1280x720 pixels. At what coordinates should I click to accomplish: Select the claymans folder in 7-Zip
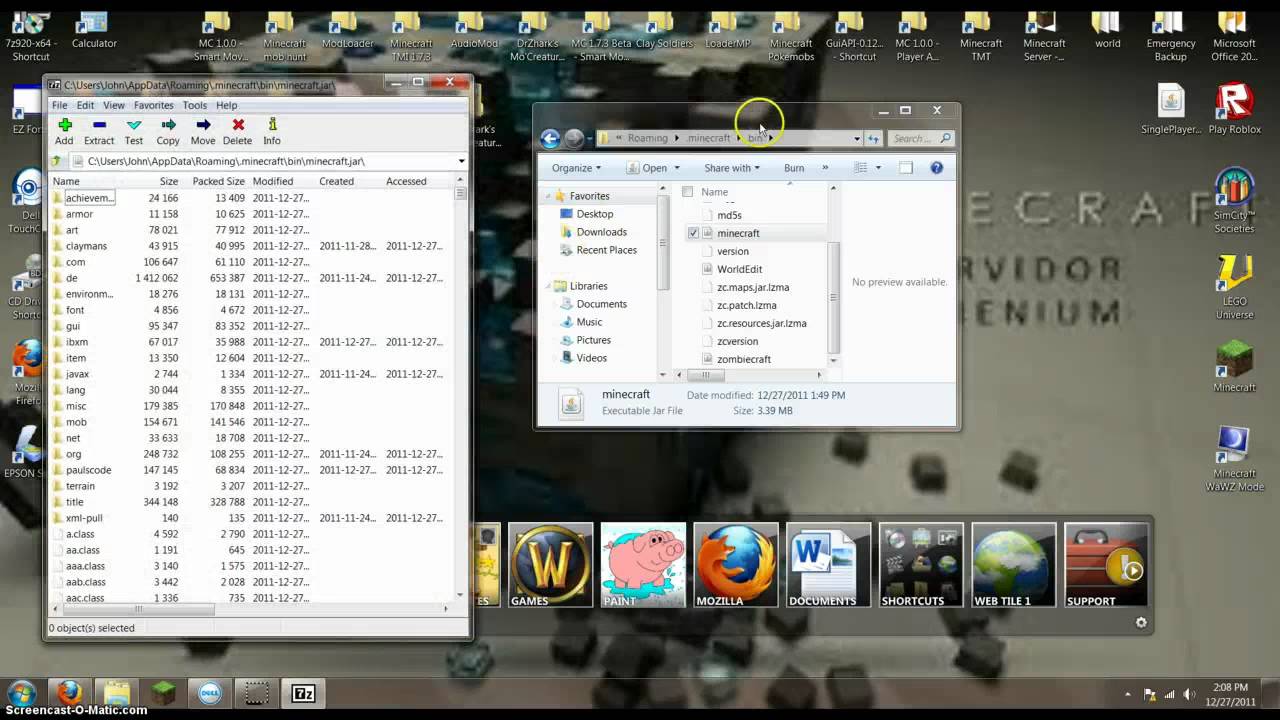86,246
